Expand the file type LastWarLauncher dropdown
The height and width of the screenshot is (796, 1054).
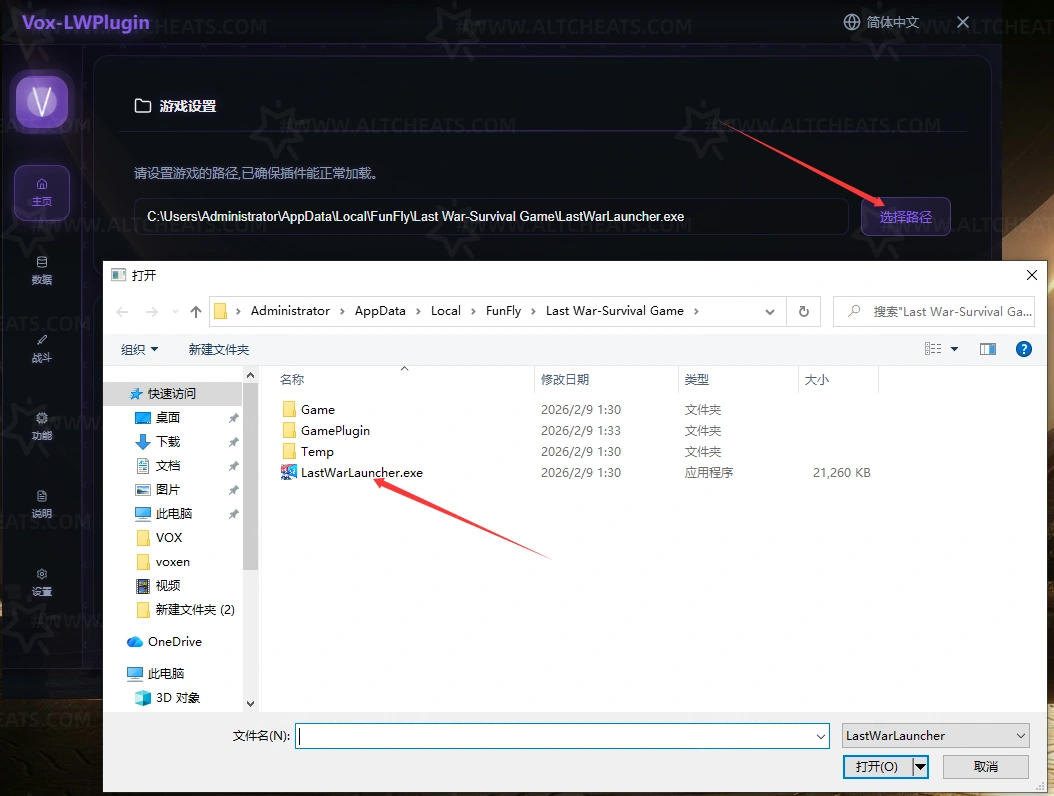(x=935, y=736)
